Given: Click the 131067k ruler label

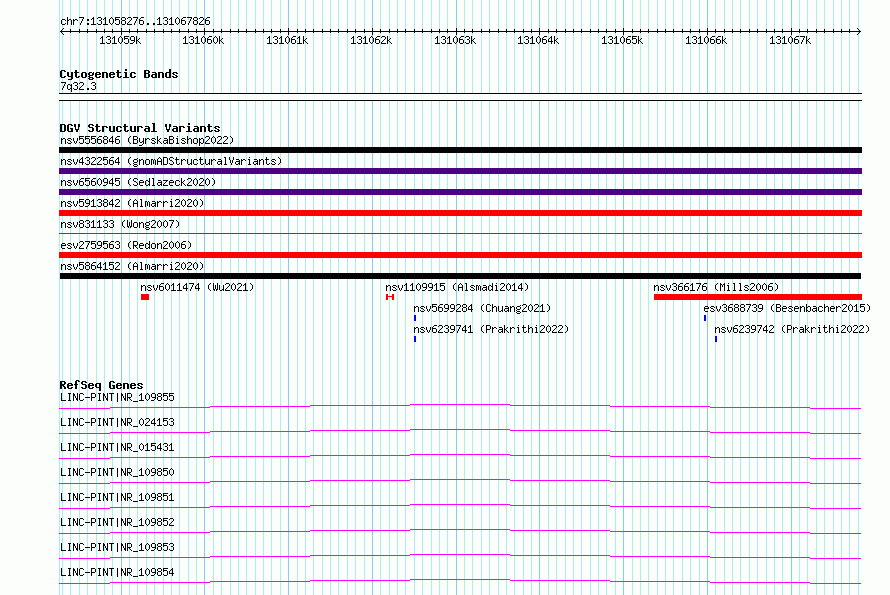Looking at the screenshot, I should pyautogui.click(x=790, y=40).
